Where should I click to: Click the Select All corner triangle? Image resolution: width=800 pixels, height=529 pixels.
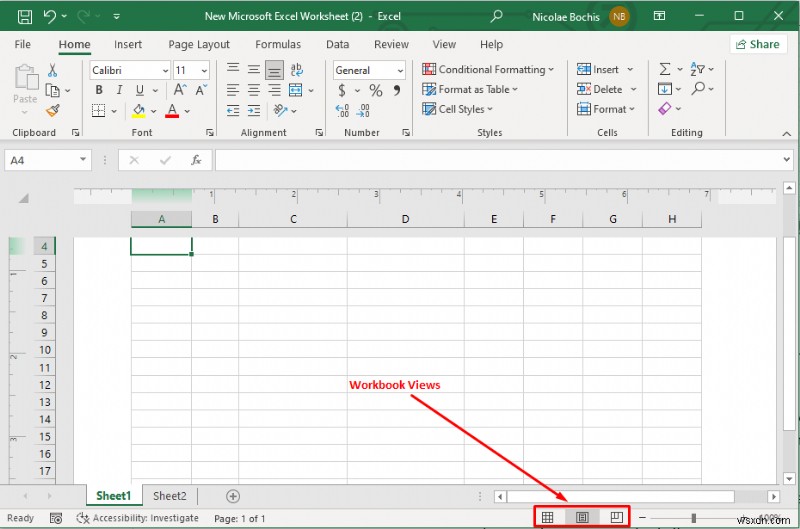[23, 198]
